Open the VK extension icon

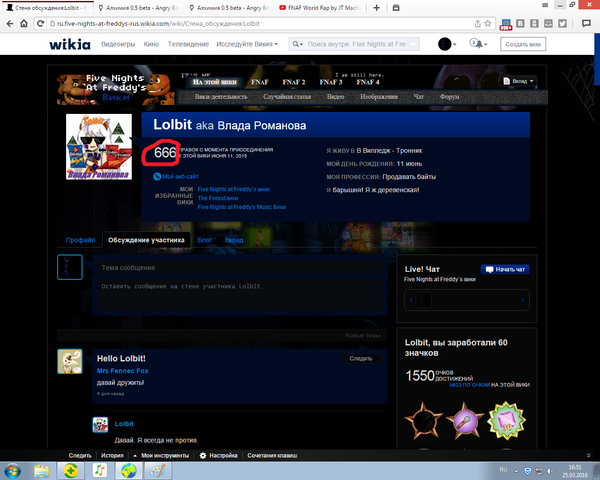[520, 24]
